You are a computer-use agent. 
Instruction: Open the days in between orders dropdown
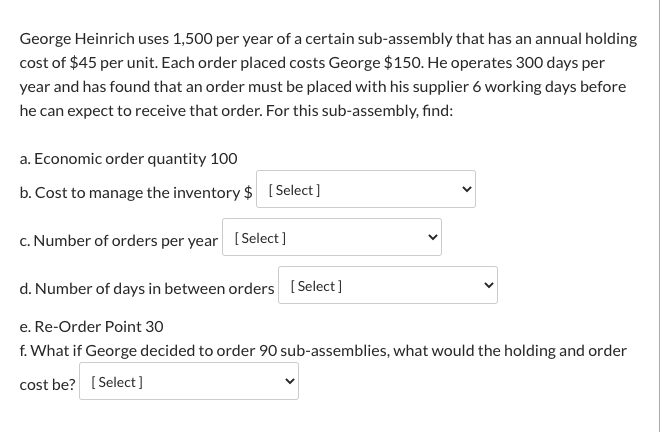[x=388, y=285]
